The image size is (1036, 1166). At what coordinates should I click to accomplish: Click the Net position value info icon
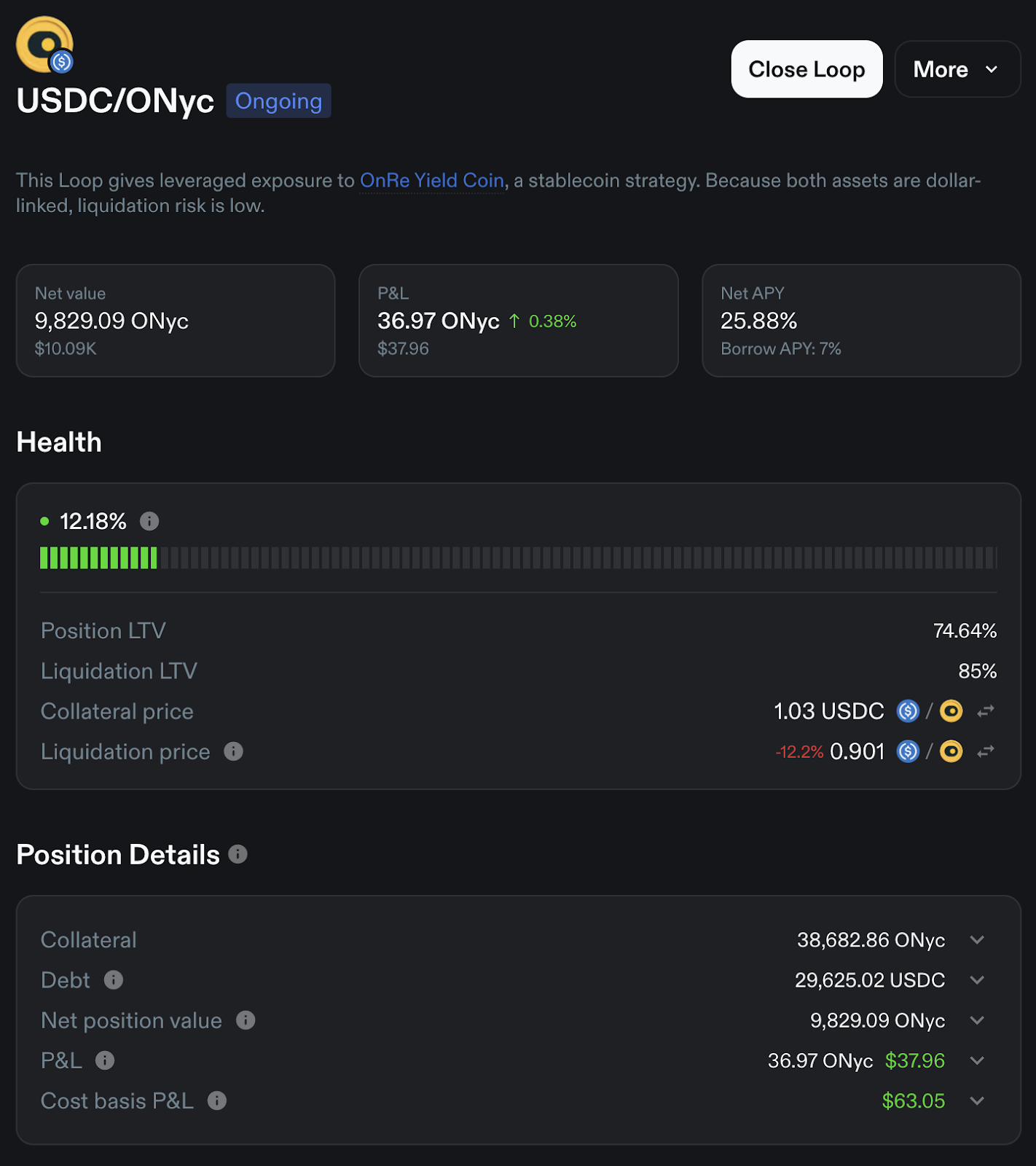click(x=246, y=1020)
